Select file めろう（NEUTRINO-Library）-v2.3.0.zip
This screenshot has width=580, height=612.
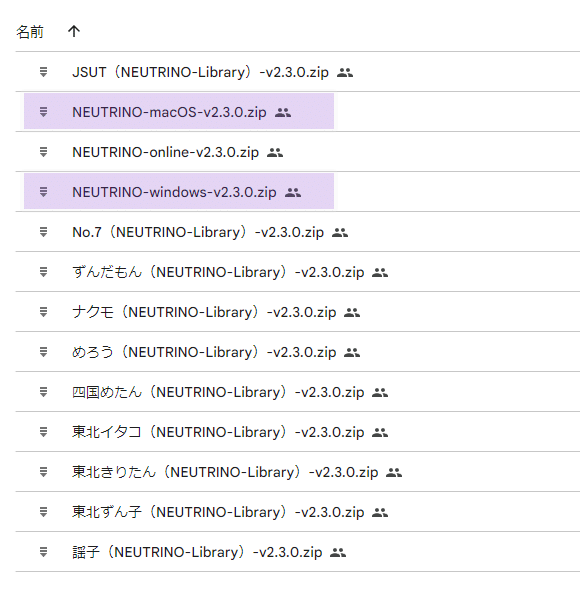pos(204,352)
